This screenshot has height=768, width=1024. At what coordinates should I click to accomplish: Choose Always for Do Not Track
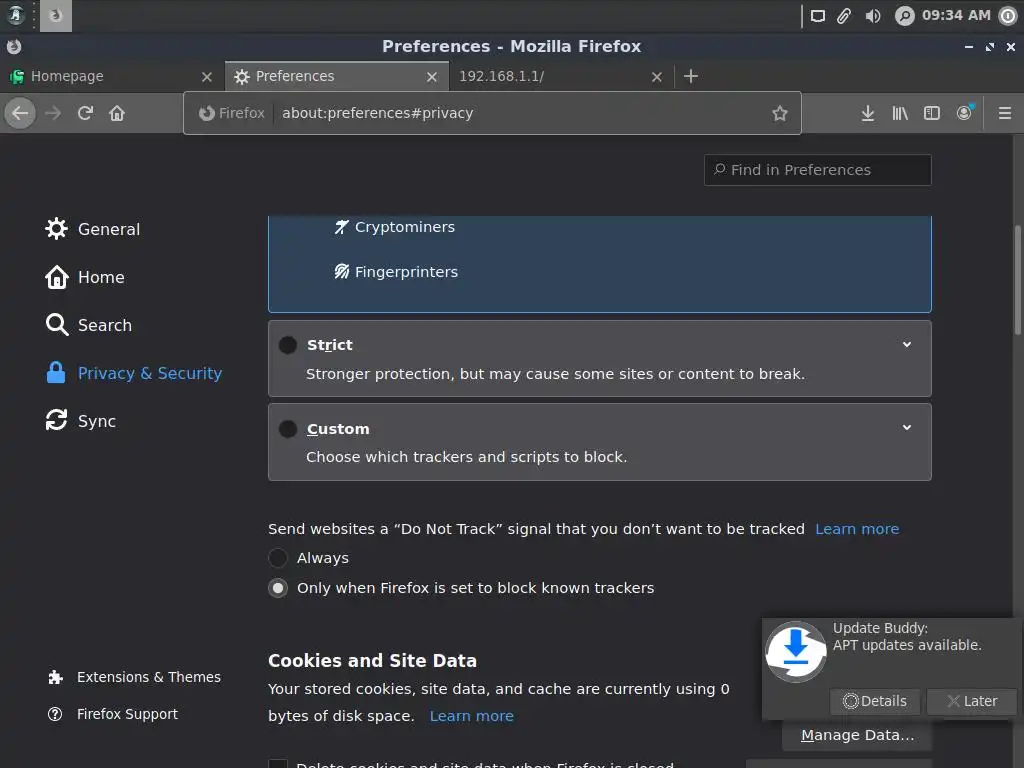click(279, 558)
